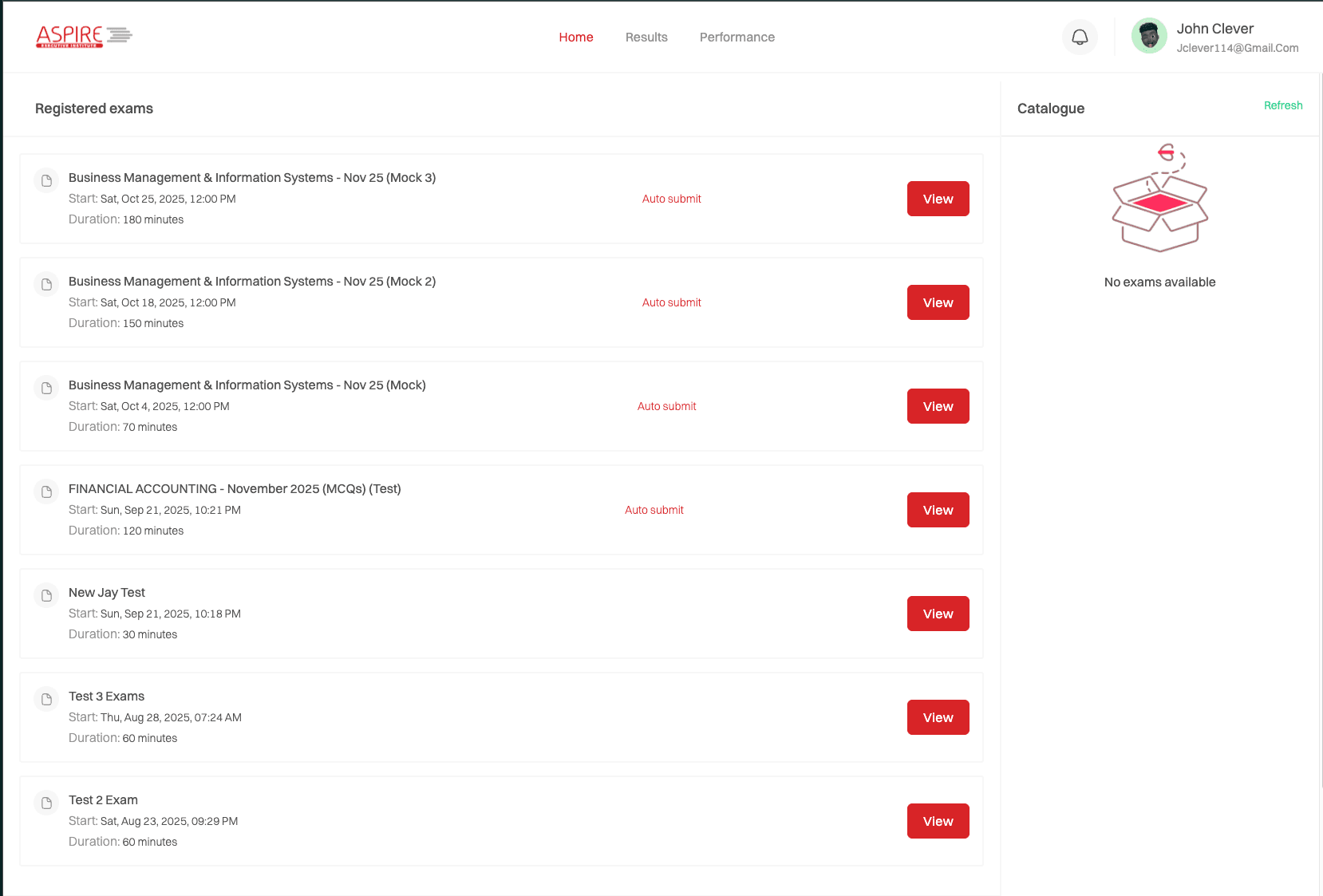
Task: View the Mock 3 exam
Action: point(938,199)
